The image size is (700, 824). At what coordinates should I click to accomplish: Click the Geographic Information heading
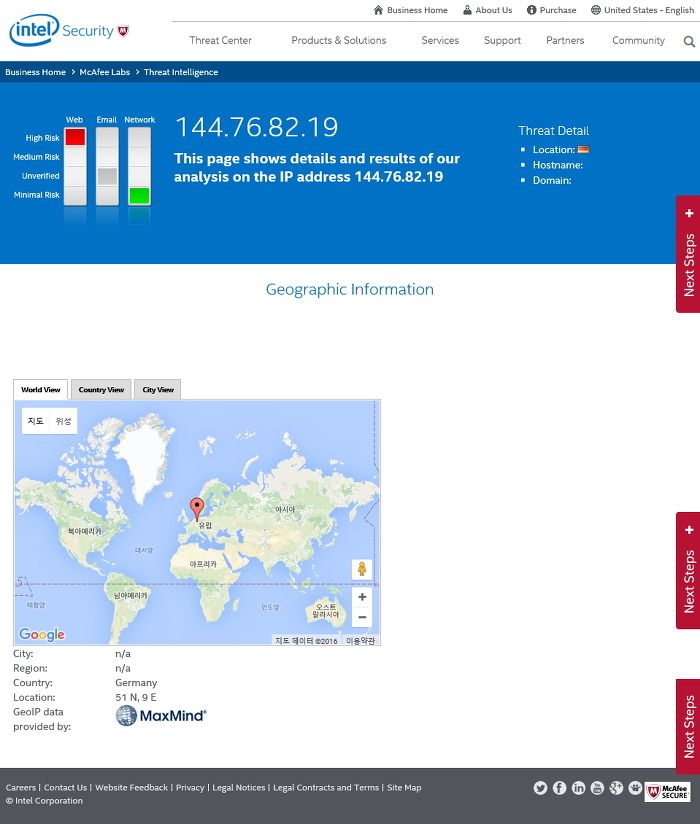pos(349,289)
